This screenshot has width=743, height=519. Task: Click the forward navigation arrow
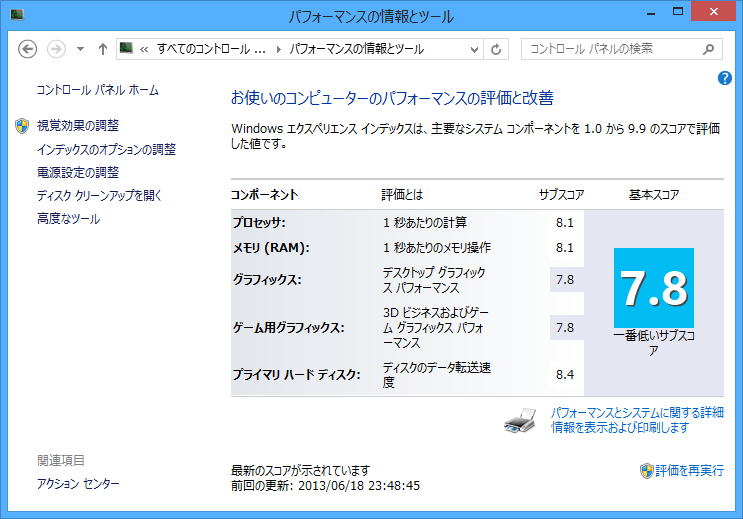pyautogui.click(x=56, y=49)
